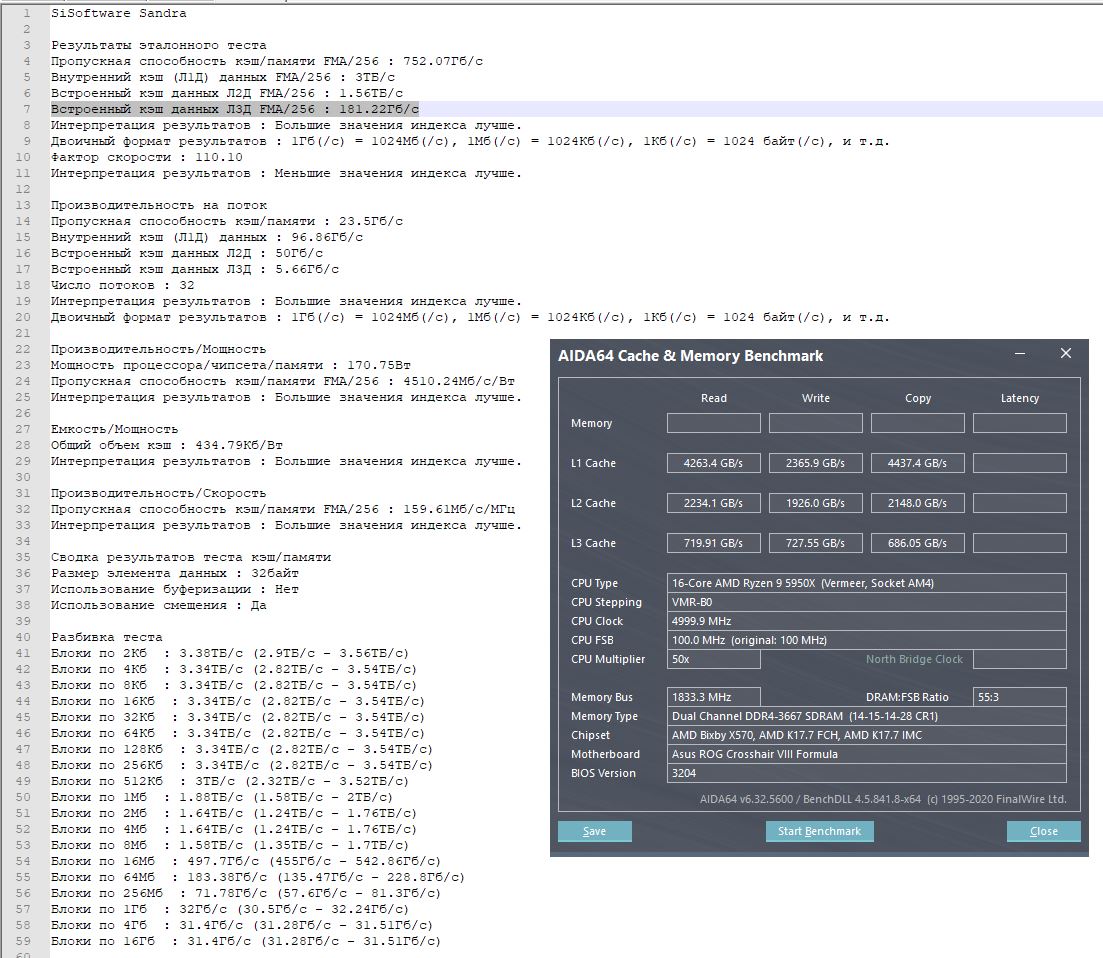Image resolution: width=1103 pixels, height=958 pixels.
Task: Click line number 22 in the gutter
Action: tap(23, 350)
